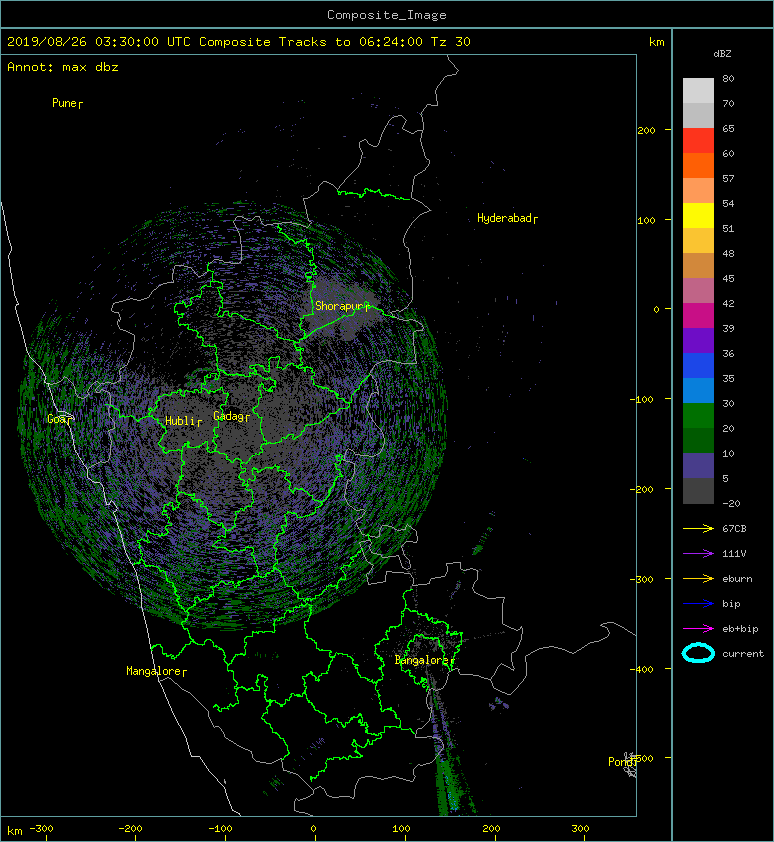This screenshot has width=774, height=842.
Task: Click the -300 tick on vertical axis
Action: pos(641,579)
